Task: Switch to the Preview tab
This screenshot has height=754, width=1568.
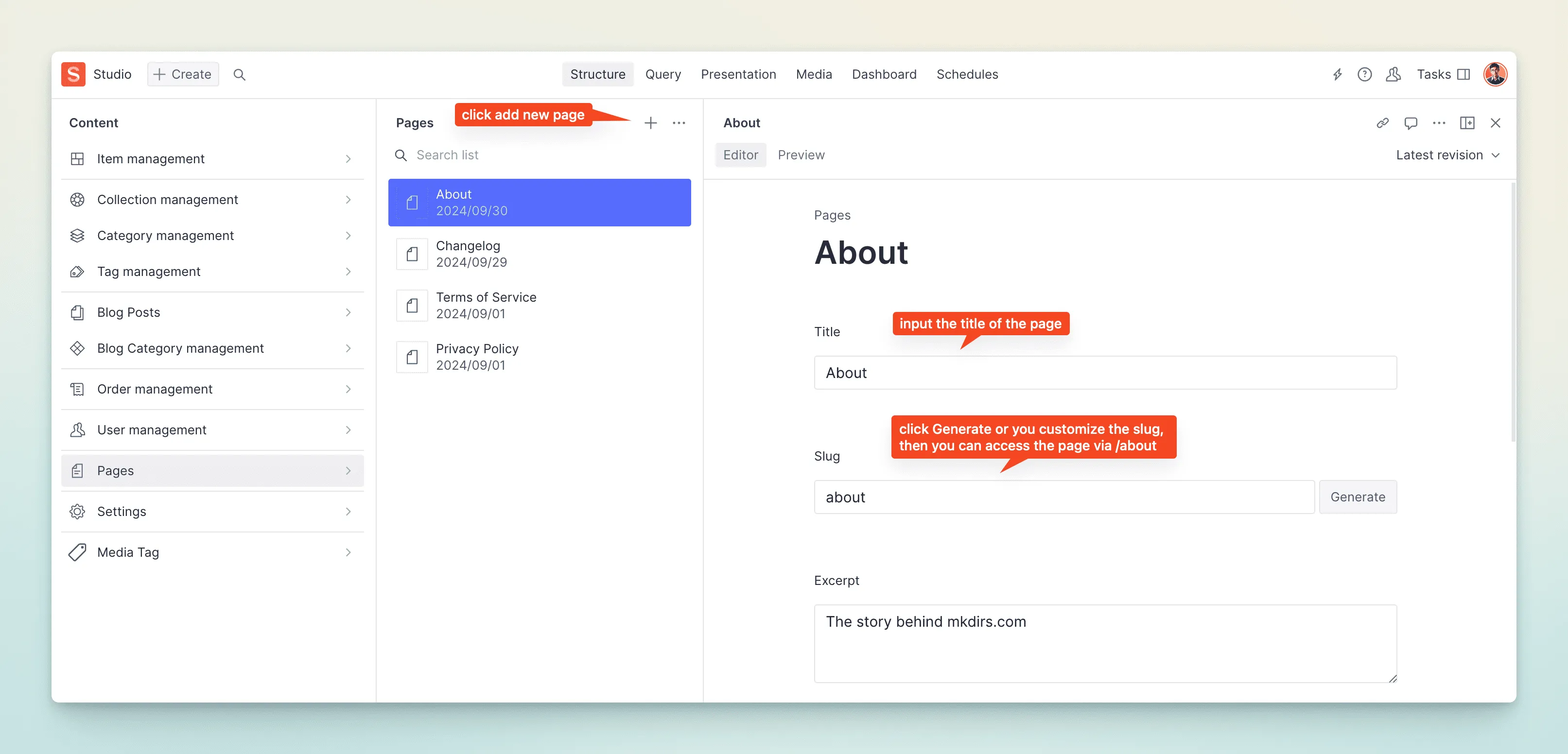Action: [800, 154]
